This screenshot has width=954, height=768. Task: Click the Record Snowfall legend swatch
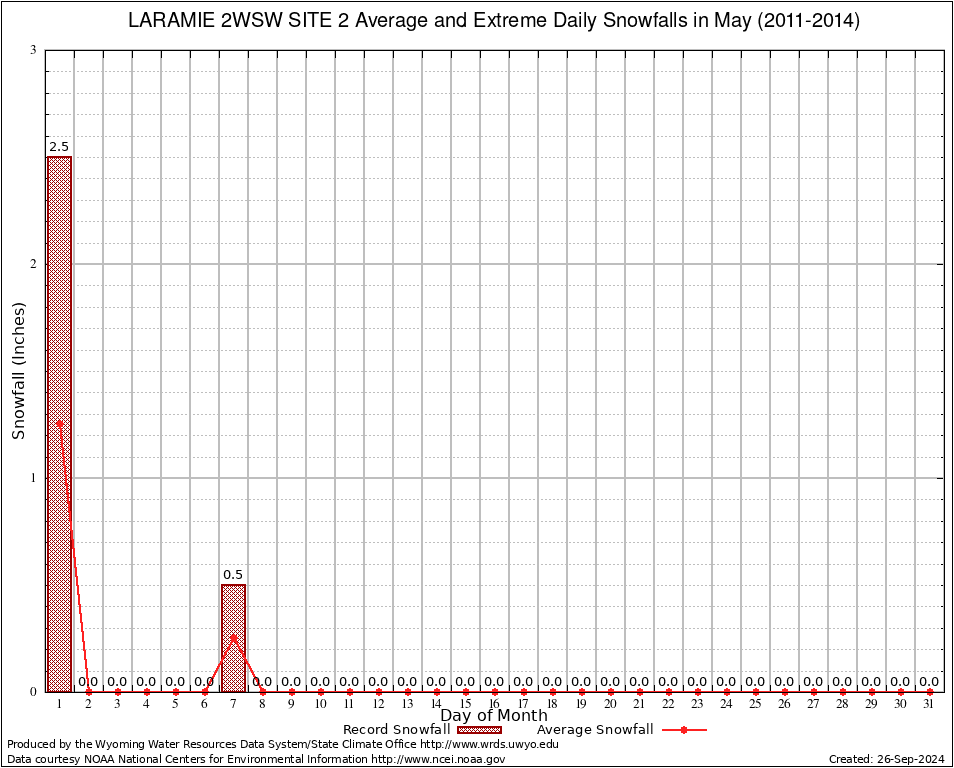coord(480,730)
